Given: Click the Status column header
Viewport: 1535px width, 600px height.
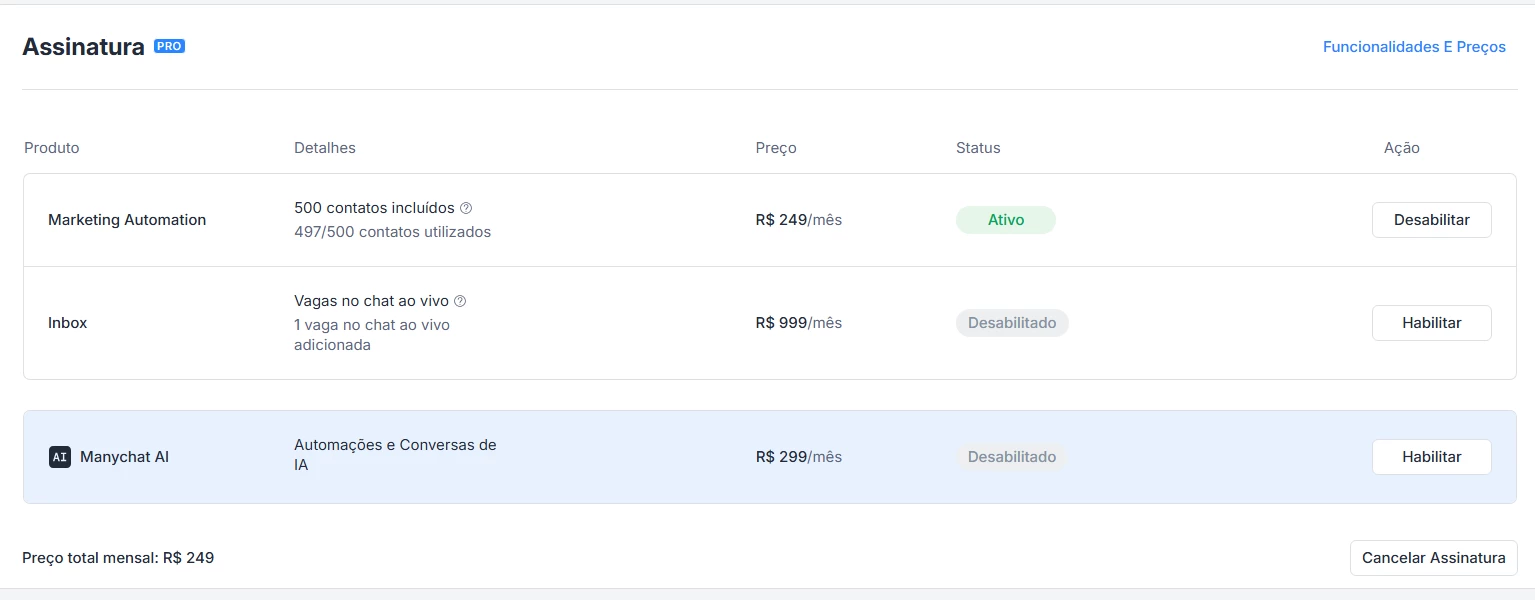Looking at the screenshot, I should click(x=978, y=148).
